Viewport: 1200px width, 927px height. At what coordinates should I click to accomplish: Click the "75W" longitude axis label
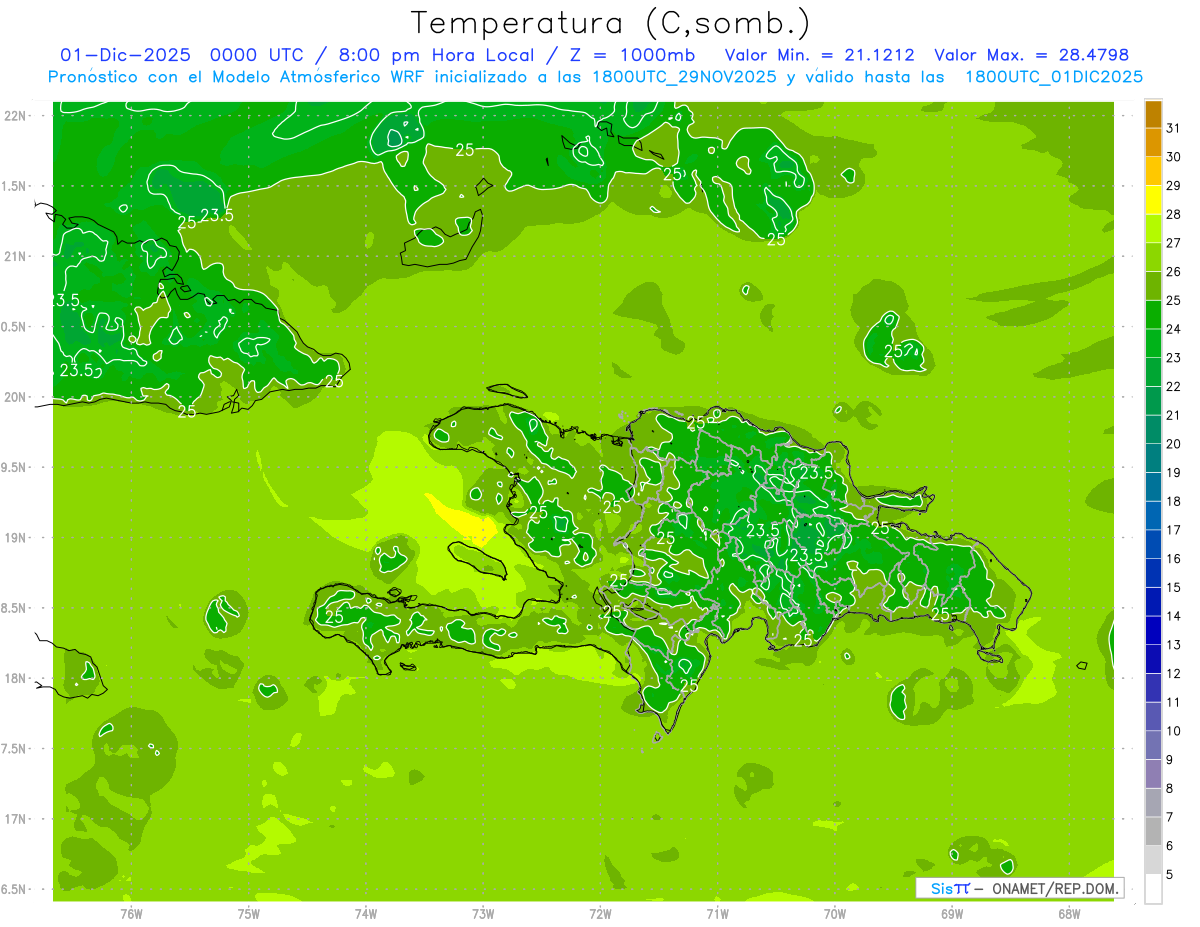248,913
